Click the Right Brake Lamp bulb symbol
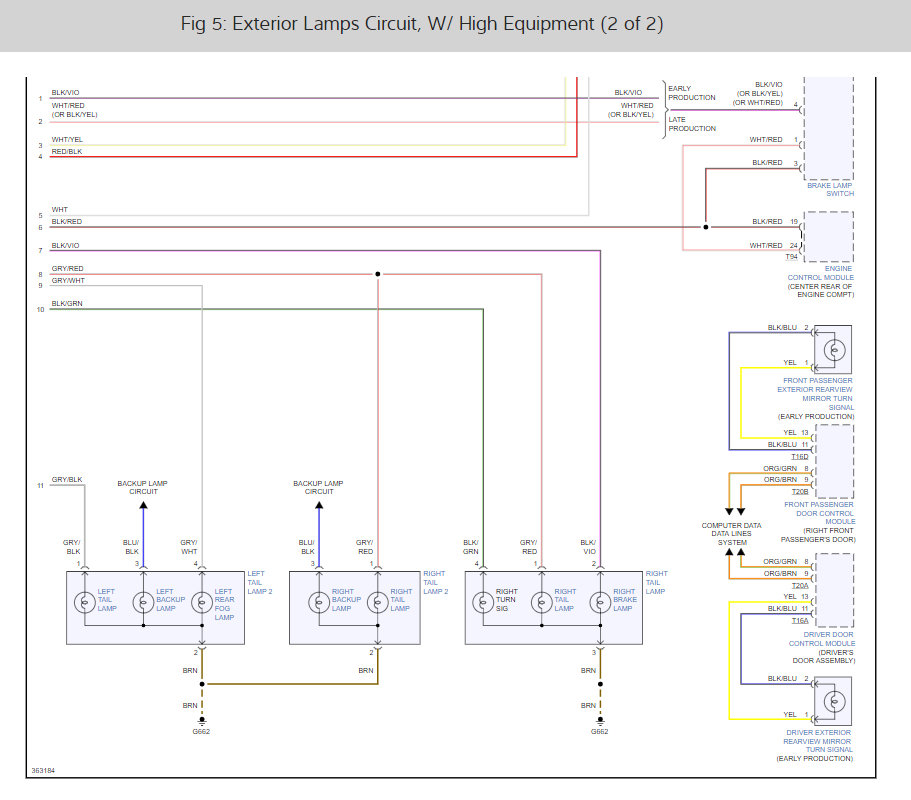 [x=600, y=602]
